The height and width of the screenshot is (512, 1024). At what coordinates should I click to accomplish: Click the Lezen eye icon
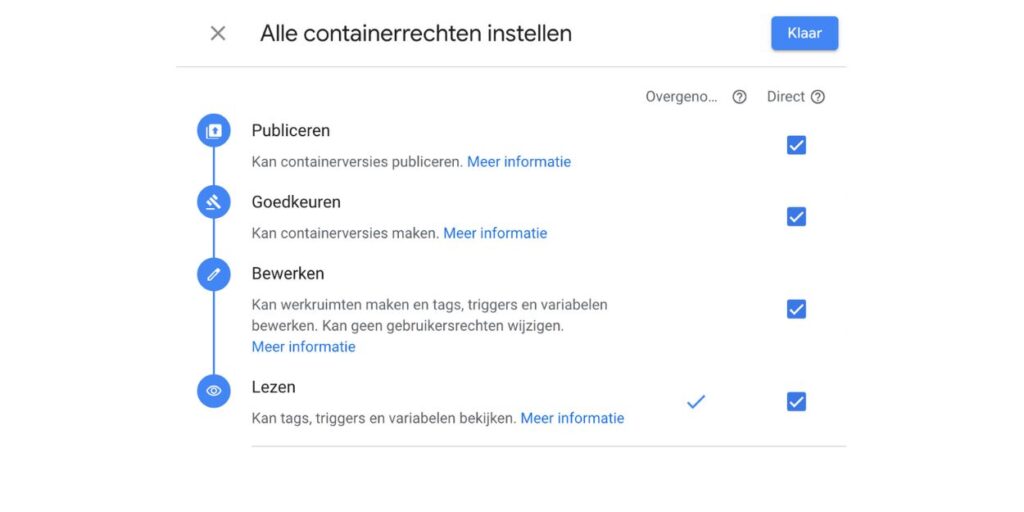tap(213, 391)
